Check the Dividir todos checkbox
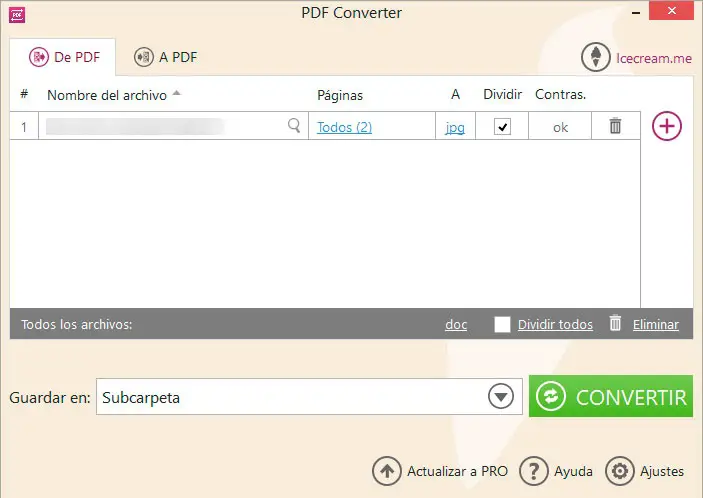This screenshot has height=498, width=703. (502, 324)
